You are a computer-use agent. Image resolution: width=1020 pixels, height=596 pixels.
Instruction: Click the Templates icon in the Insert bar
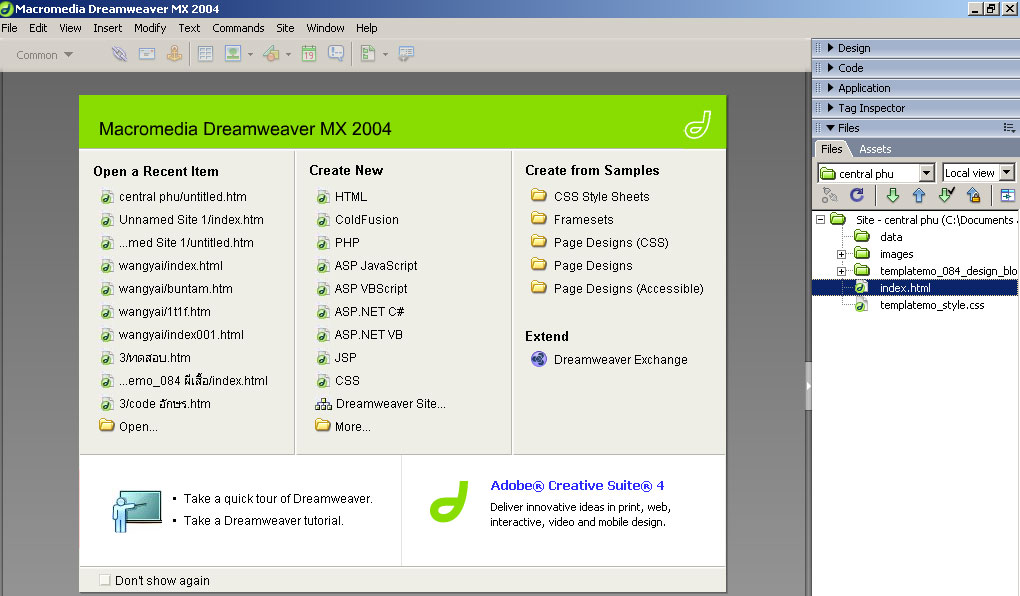click(x=368, y=54)
